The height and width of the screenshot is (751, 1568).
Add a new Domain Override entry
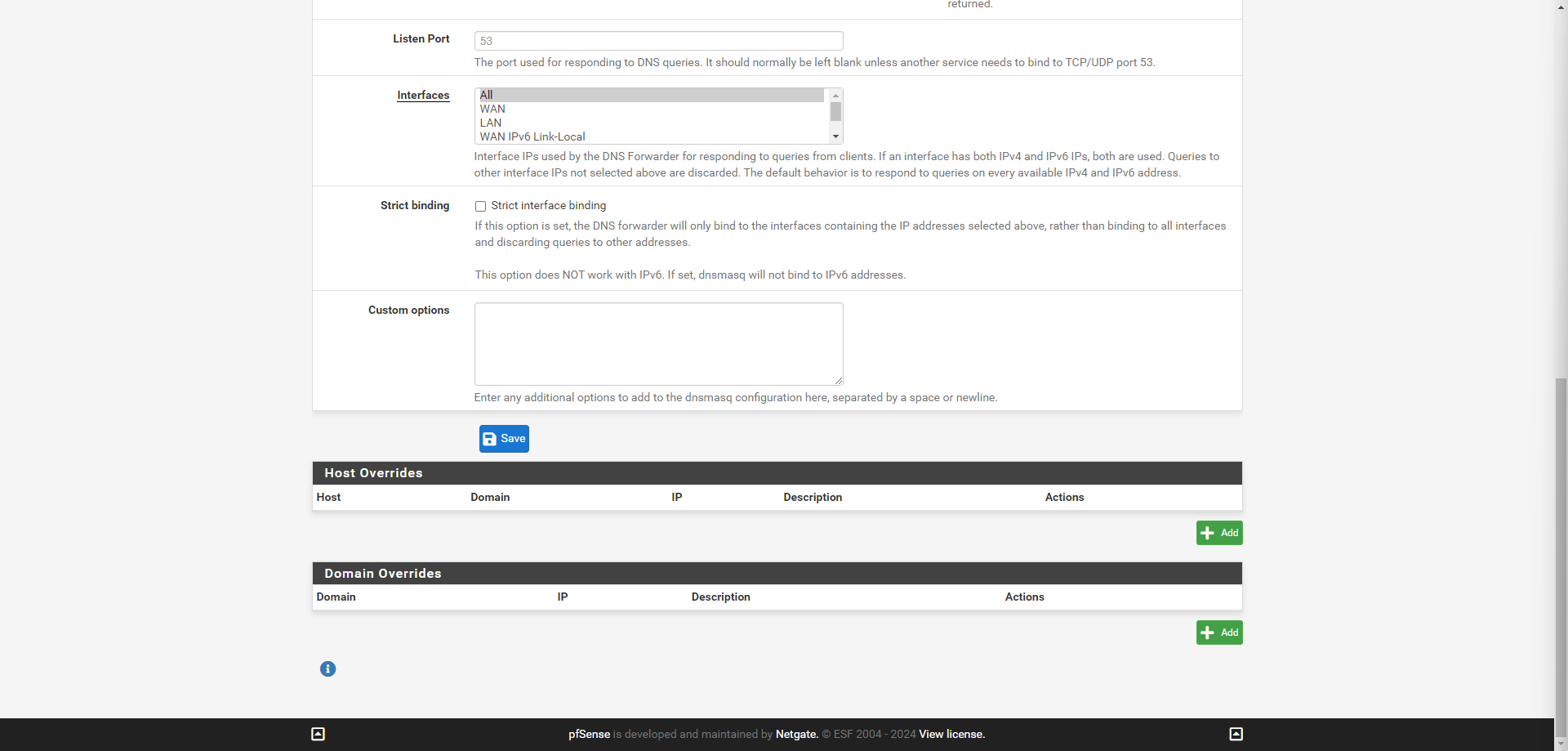pyautogui.click(x=1219, y=633)
